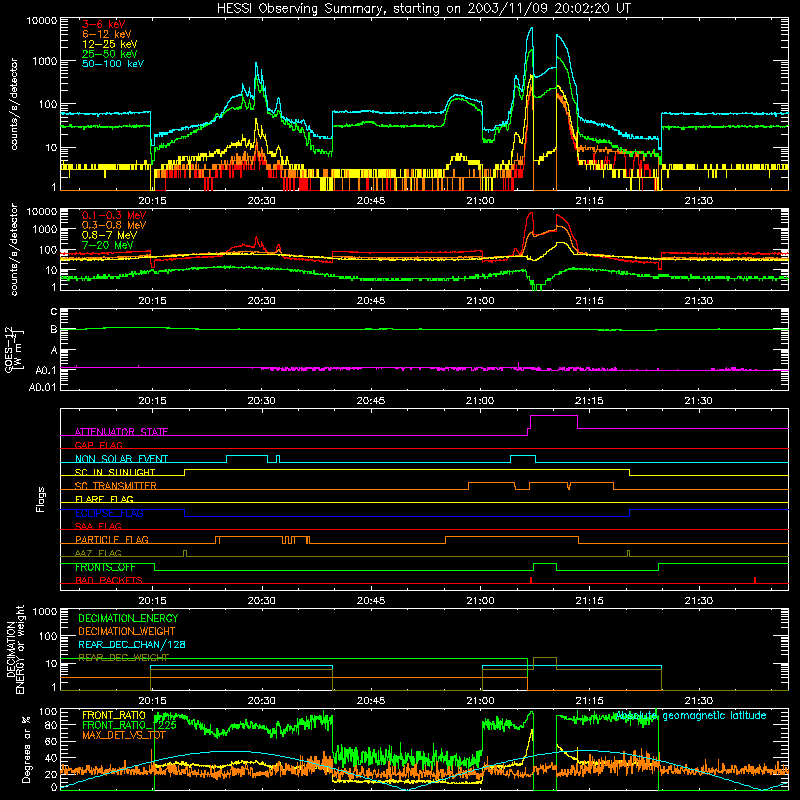The image size is (800, 800).
Task: Click the 'Degrees or %' axis label
Action: pyautogui.click(x=26, y=750)
